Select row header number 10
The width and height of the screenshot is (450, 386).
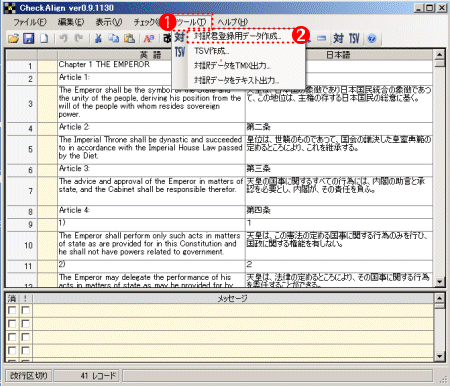point(22,245)
